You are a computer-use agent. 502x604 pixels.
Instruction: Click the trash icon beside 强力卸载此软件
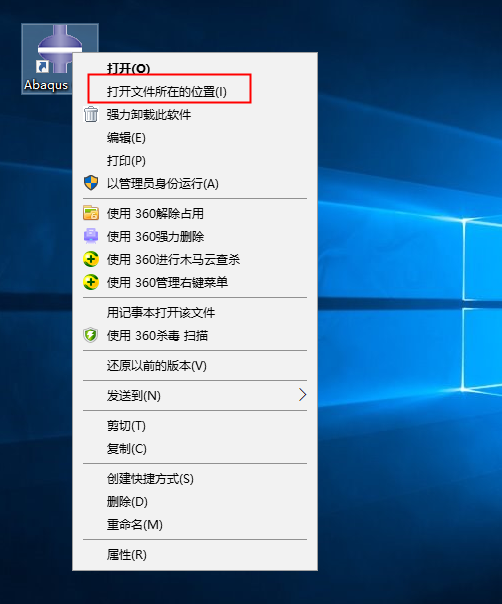click(x=91, y=114)
